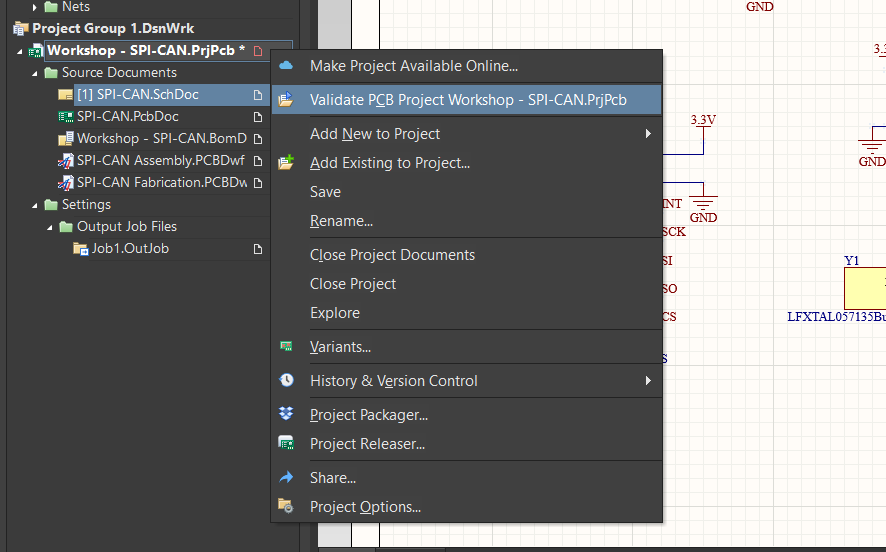Image resolution: width=886 pixels, height=552 pixels.
Task: Open Project Options
Action: tap(467, 506)
